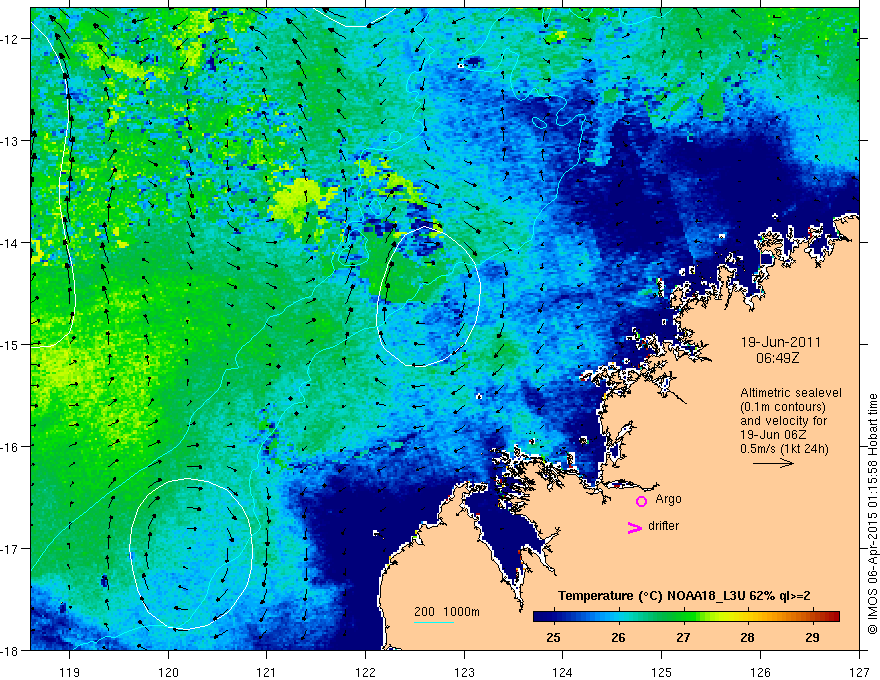The image size is (880, 680).
Task: Click the cyan isobath legend line
Action: click(434, 622)
